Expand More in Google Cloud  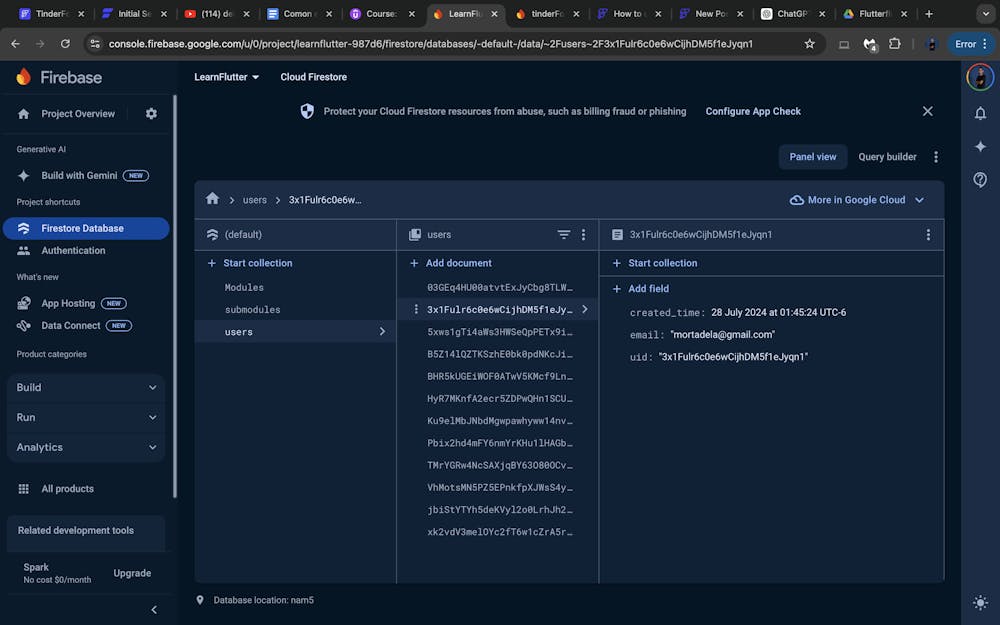(x=857, y=200)
